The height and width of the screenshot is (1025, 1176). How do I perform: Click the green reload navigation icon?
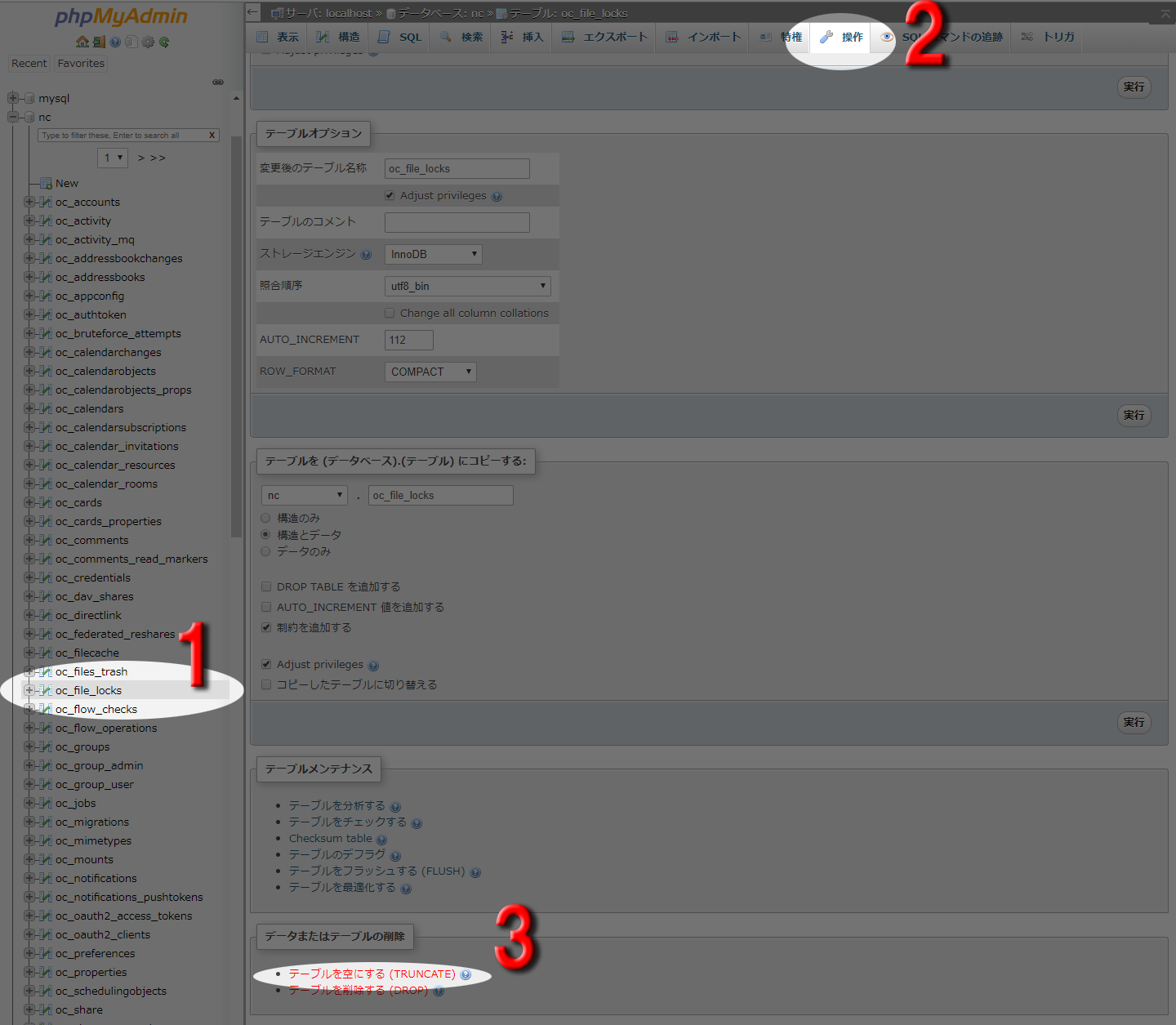click(164, 42)
